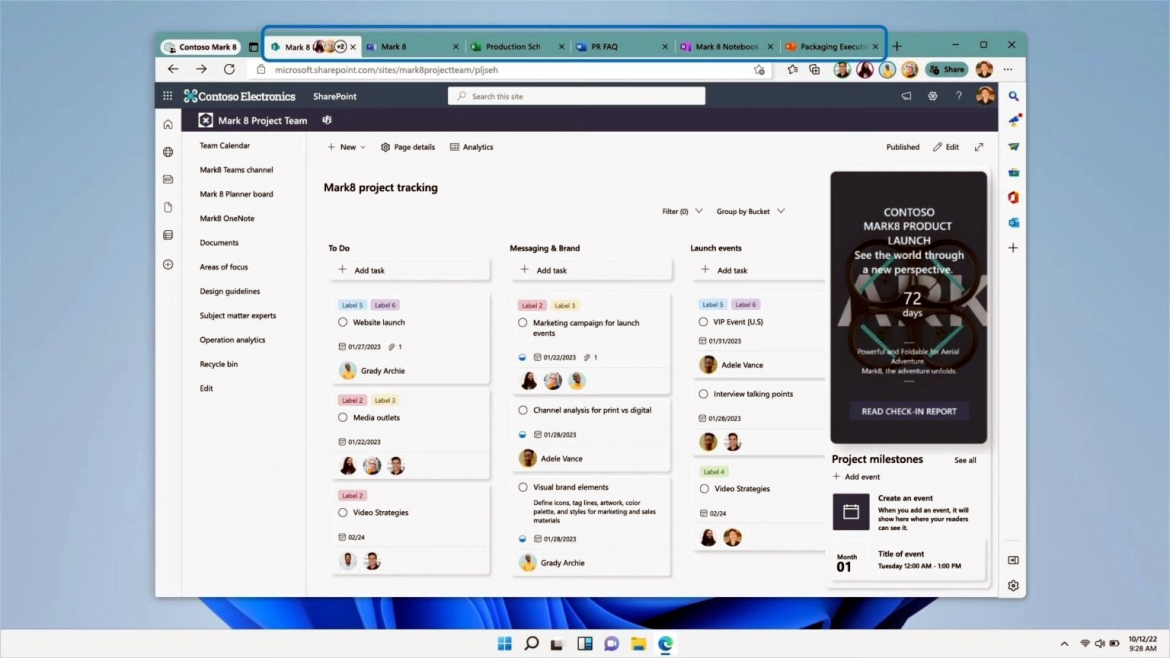The width and height of the screenshot is (1170, 658).
Task: Switch to the Mark 8 Notebook tab
Action: coord(727,46)
